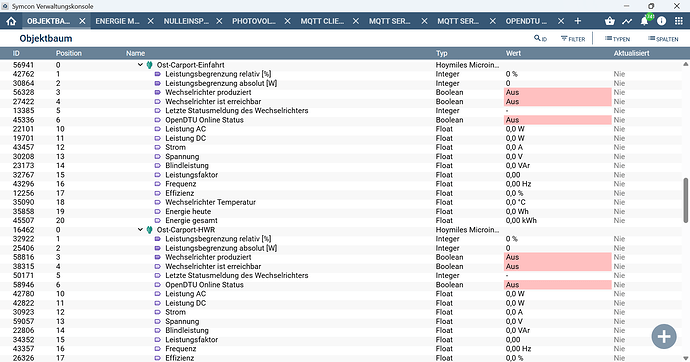690x362 pixels.
Task: Sort by the ID column header
Action: (x=16, y=53)
